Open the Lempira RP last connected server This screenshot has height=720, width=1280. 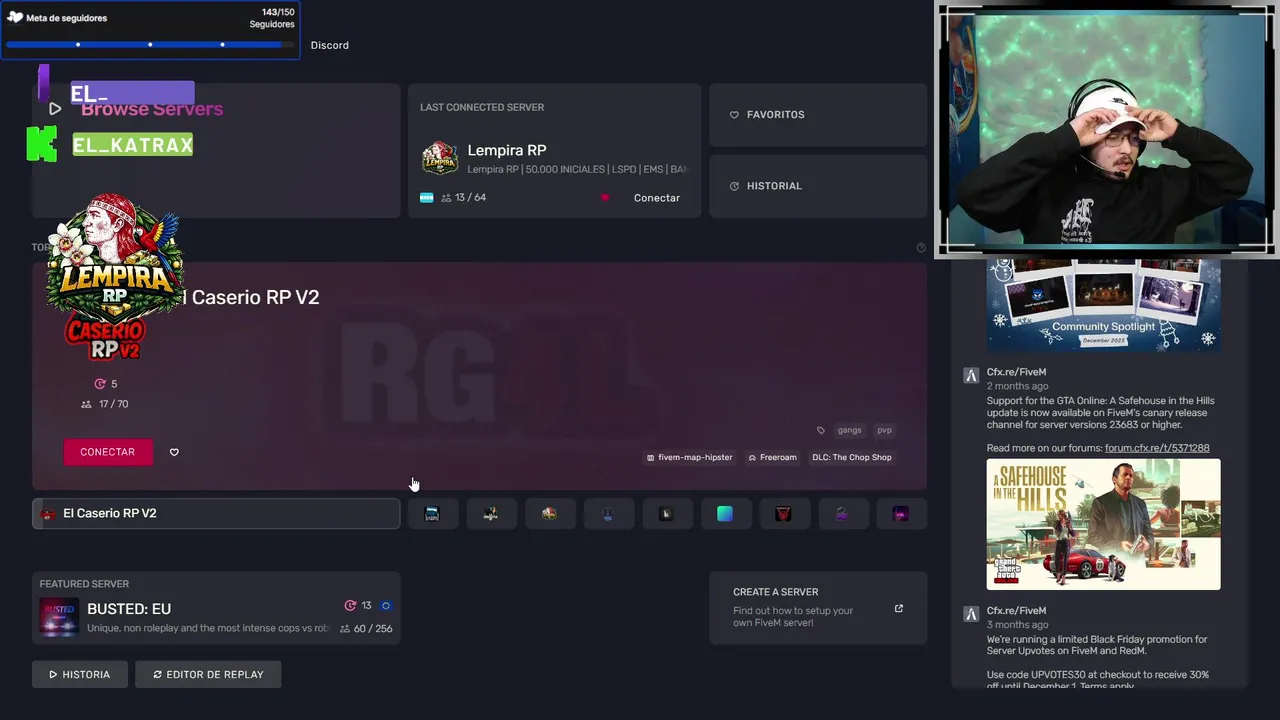pos(554,150)
